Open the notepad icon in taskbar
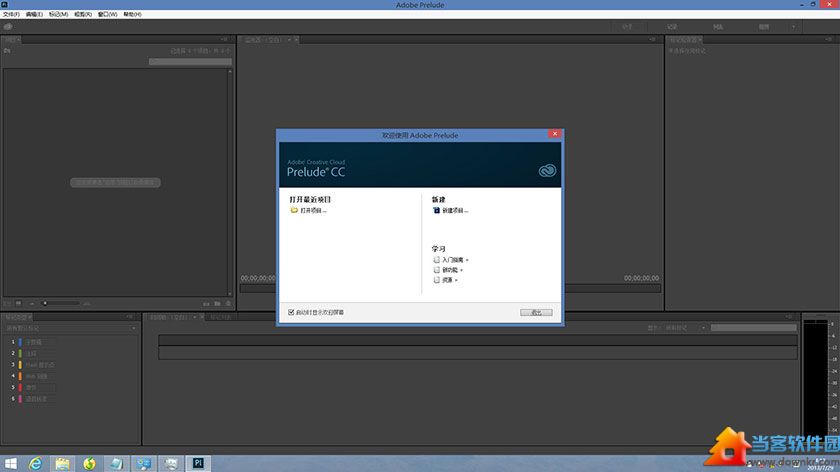The height and width of the screenshot is (472, 840). (x=117, y=463)
